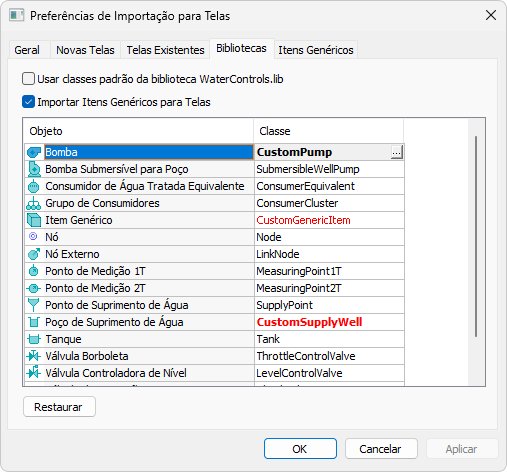Click the Ponto de Medição 2T icon
Screen dimensions: 507x472
pyautogui.click(x=34, y=288)
